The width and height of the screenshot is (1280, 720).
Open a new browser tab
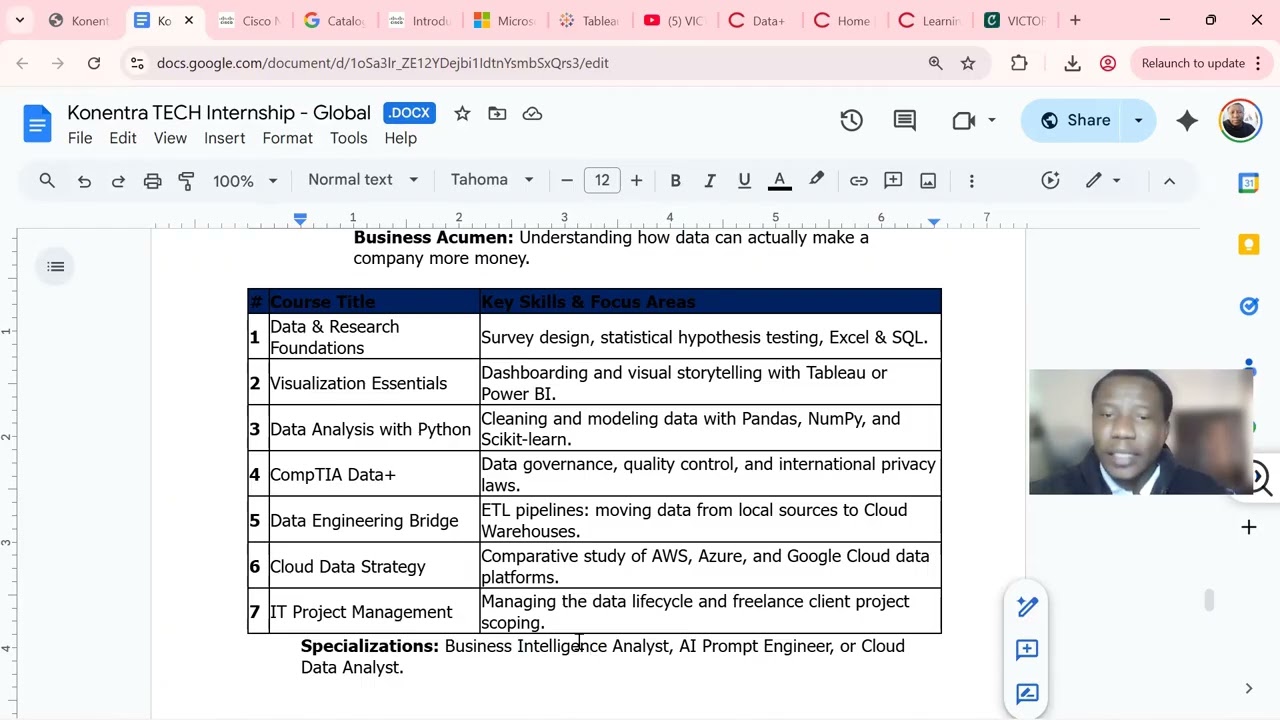click(1075, 20)
